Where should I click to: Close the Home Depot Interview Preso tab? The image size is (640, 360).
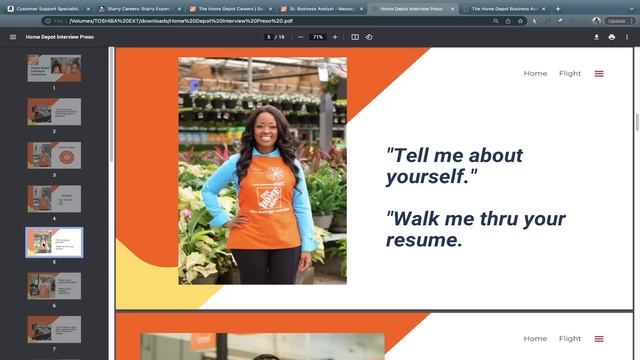[x=452, y=9]
